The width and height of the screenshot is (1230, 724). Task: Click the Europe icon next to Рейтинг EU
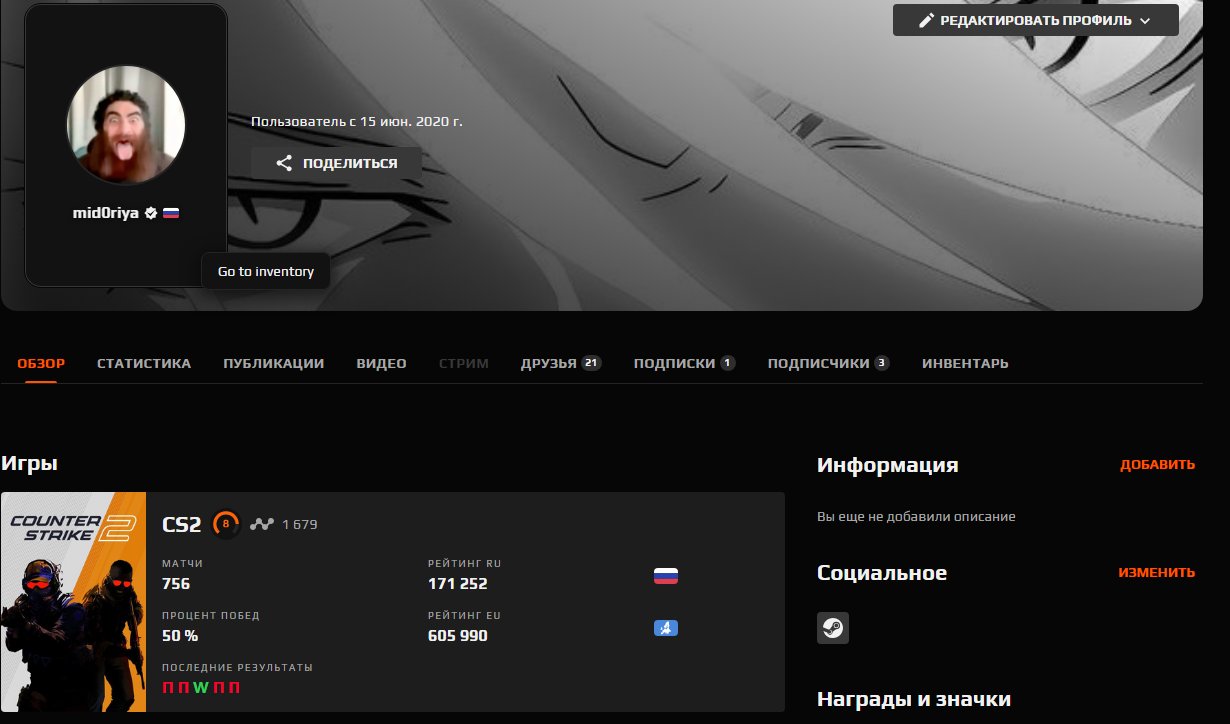tap(666, 628)
